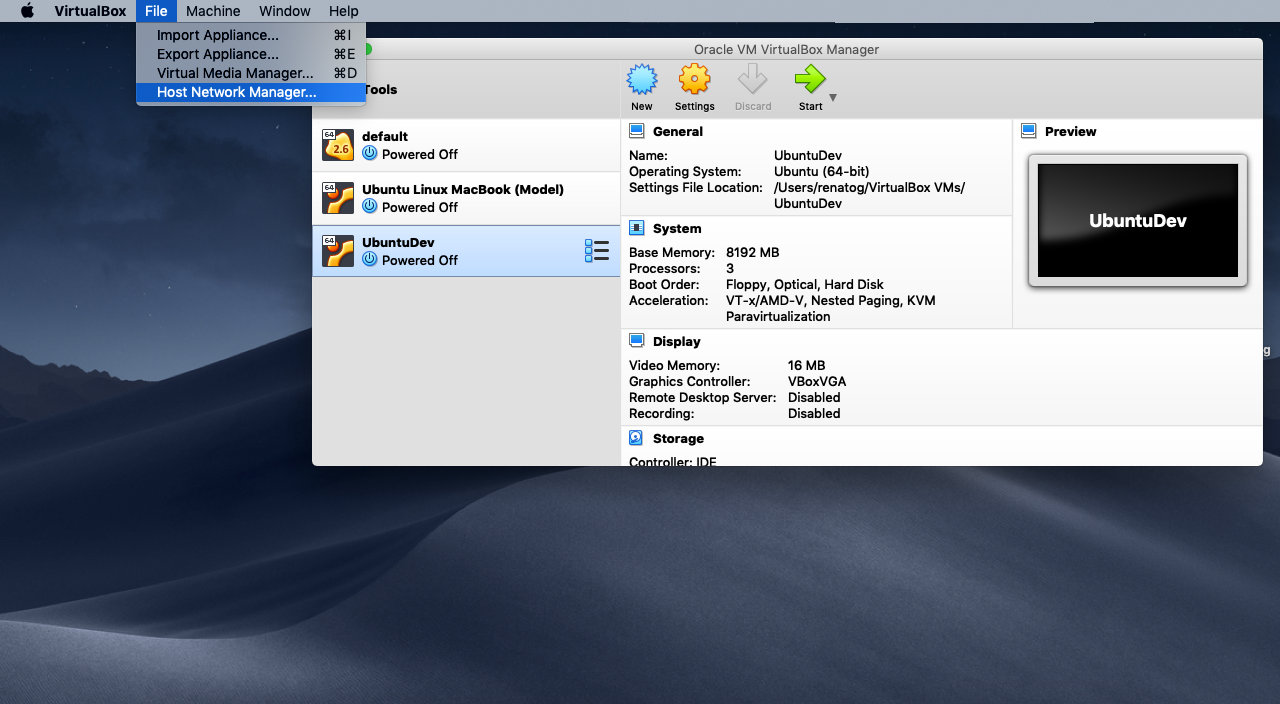Select Host Network Manager menu entry
The image size is (1280, 704).
click(251, 92)
